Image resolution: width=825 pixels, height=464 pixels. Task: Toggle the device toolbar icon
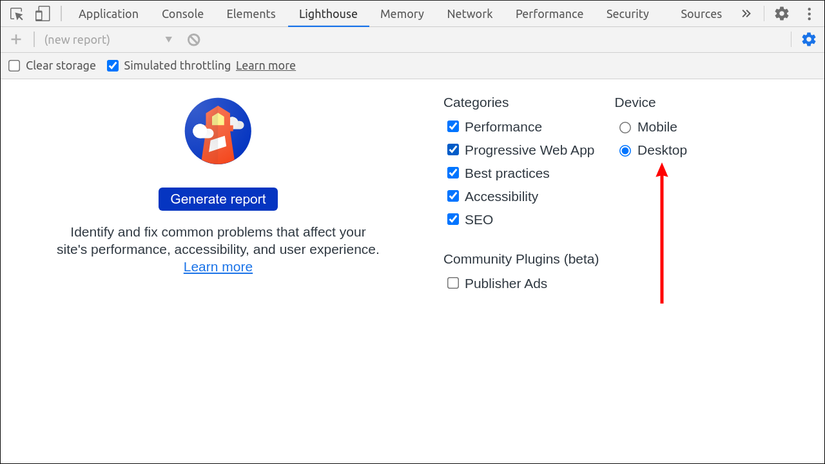(x=42, y=14)
